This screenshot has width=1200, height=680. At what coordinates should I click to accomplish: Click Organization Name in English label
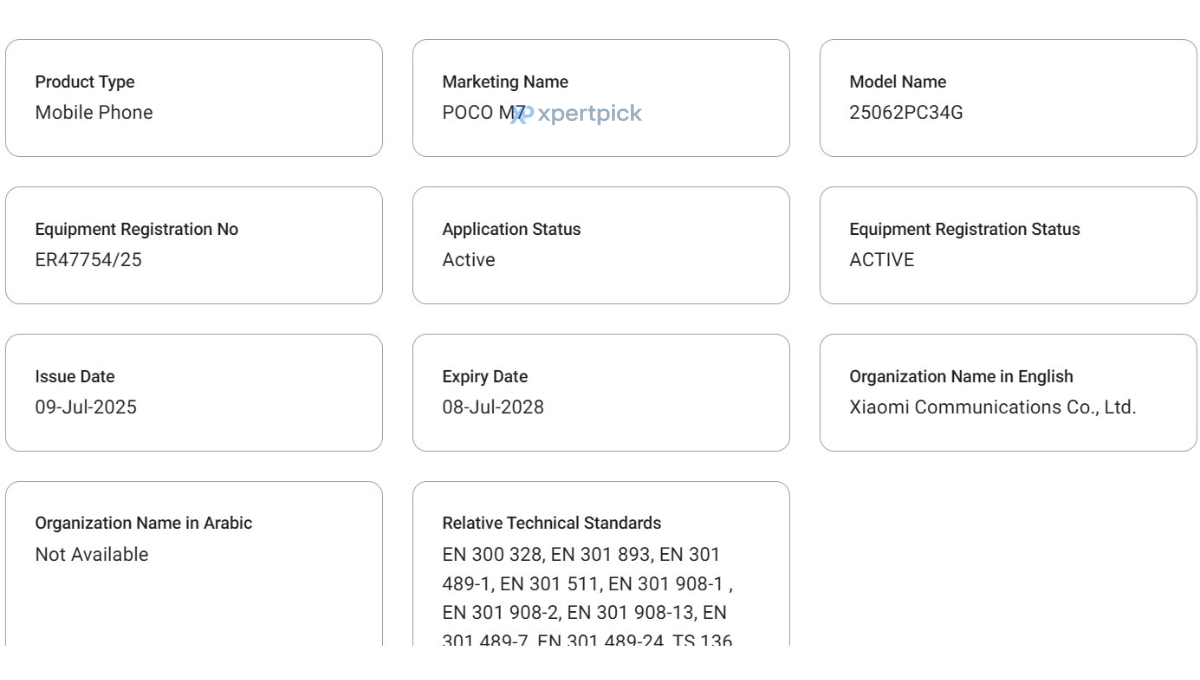point(961,377)
